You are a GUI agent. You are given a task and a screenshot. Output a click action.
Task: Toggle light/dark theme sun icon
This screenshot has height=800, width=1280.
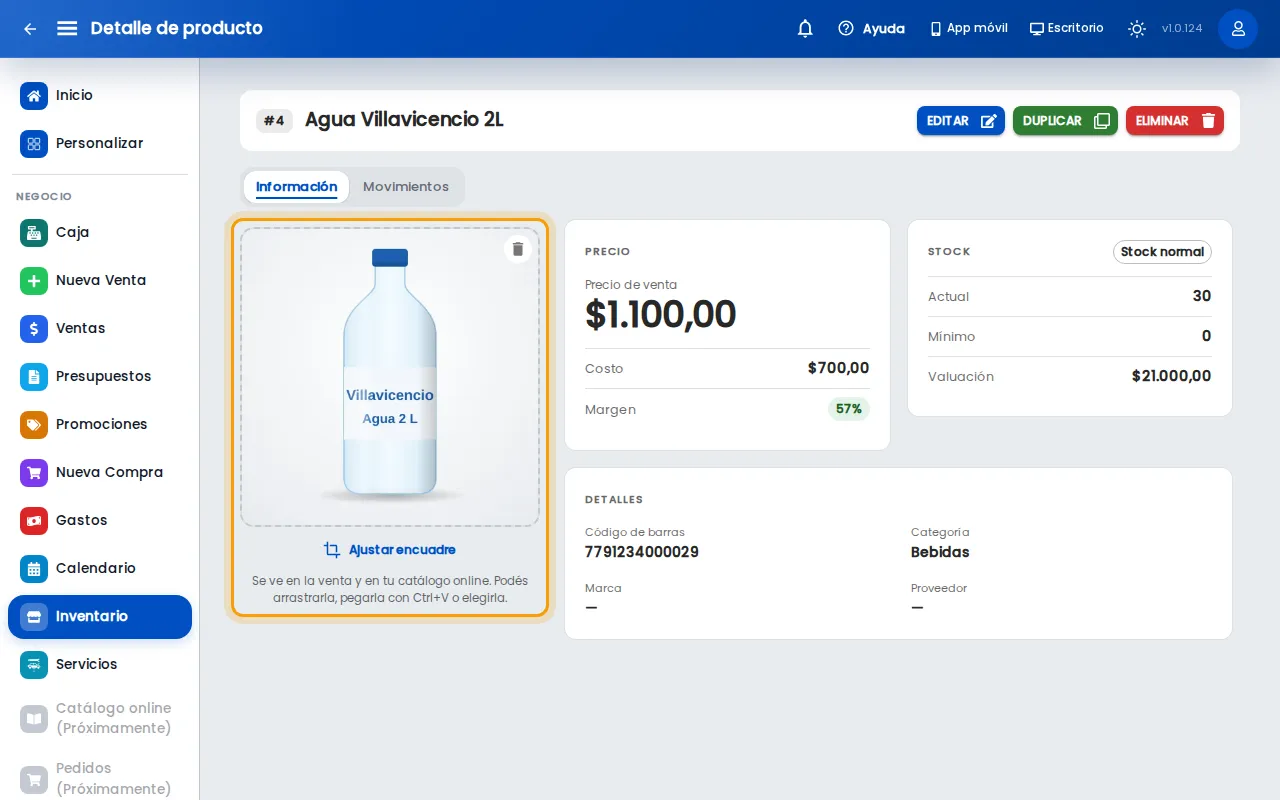click(1137, 28)
